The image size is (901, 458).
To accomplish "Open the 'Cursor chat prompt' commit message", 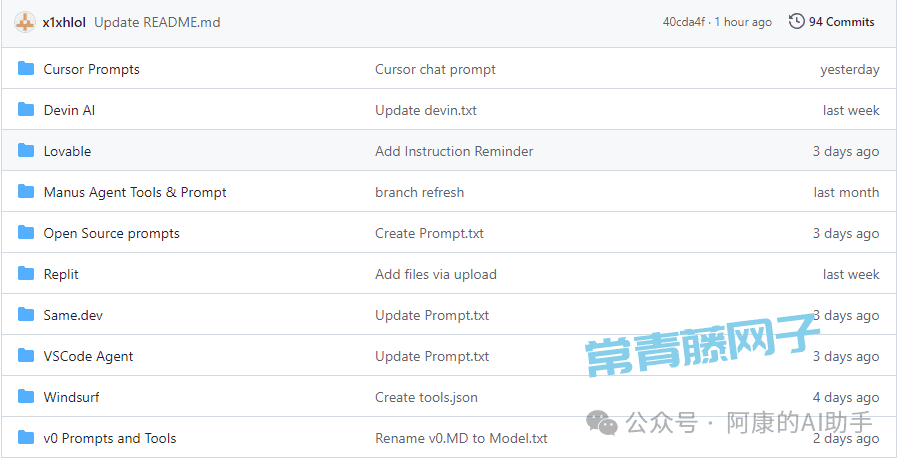I will [435, 69].
